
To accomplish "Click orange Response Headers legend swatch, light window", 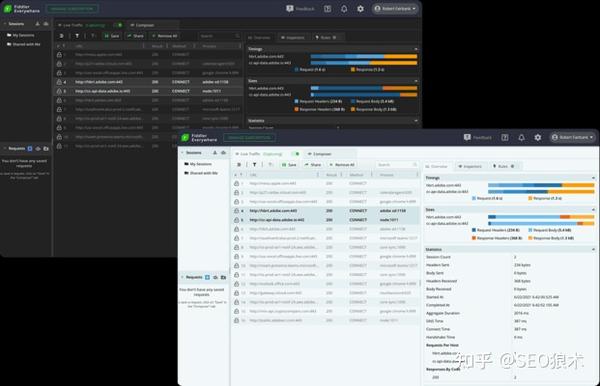I will point(474,238).
